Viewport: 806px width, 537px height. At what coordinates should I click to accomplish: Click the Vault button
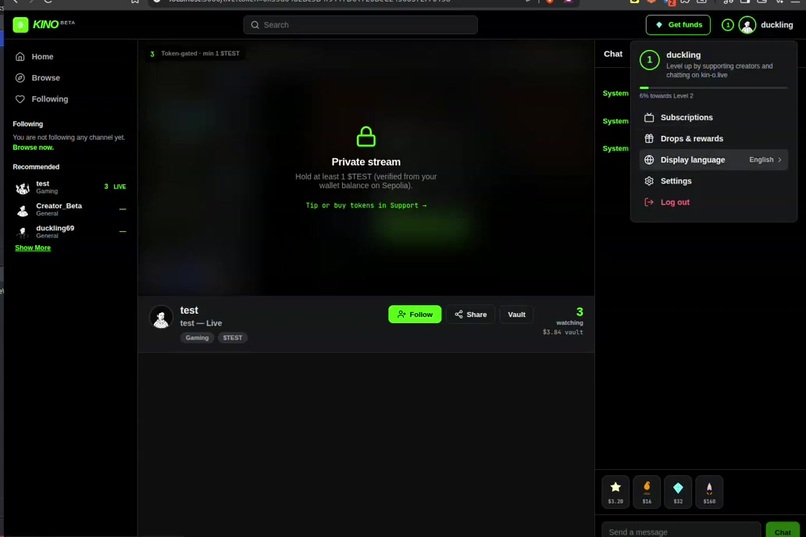516,314
